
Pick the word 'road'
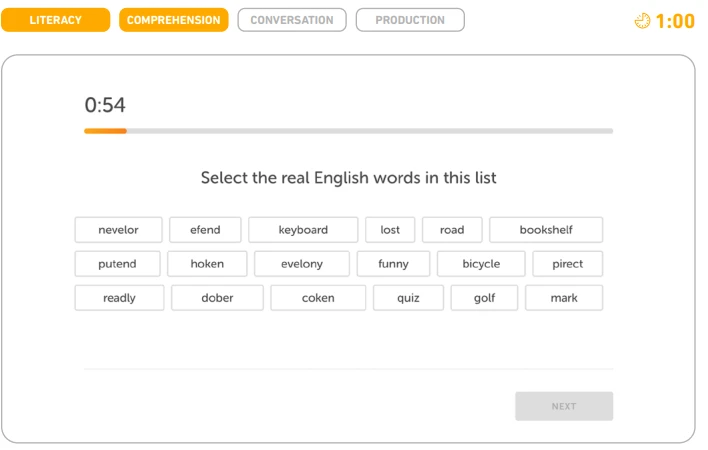(x=452, y=230)
